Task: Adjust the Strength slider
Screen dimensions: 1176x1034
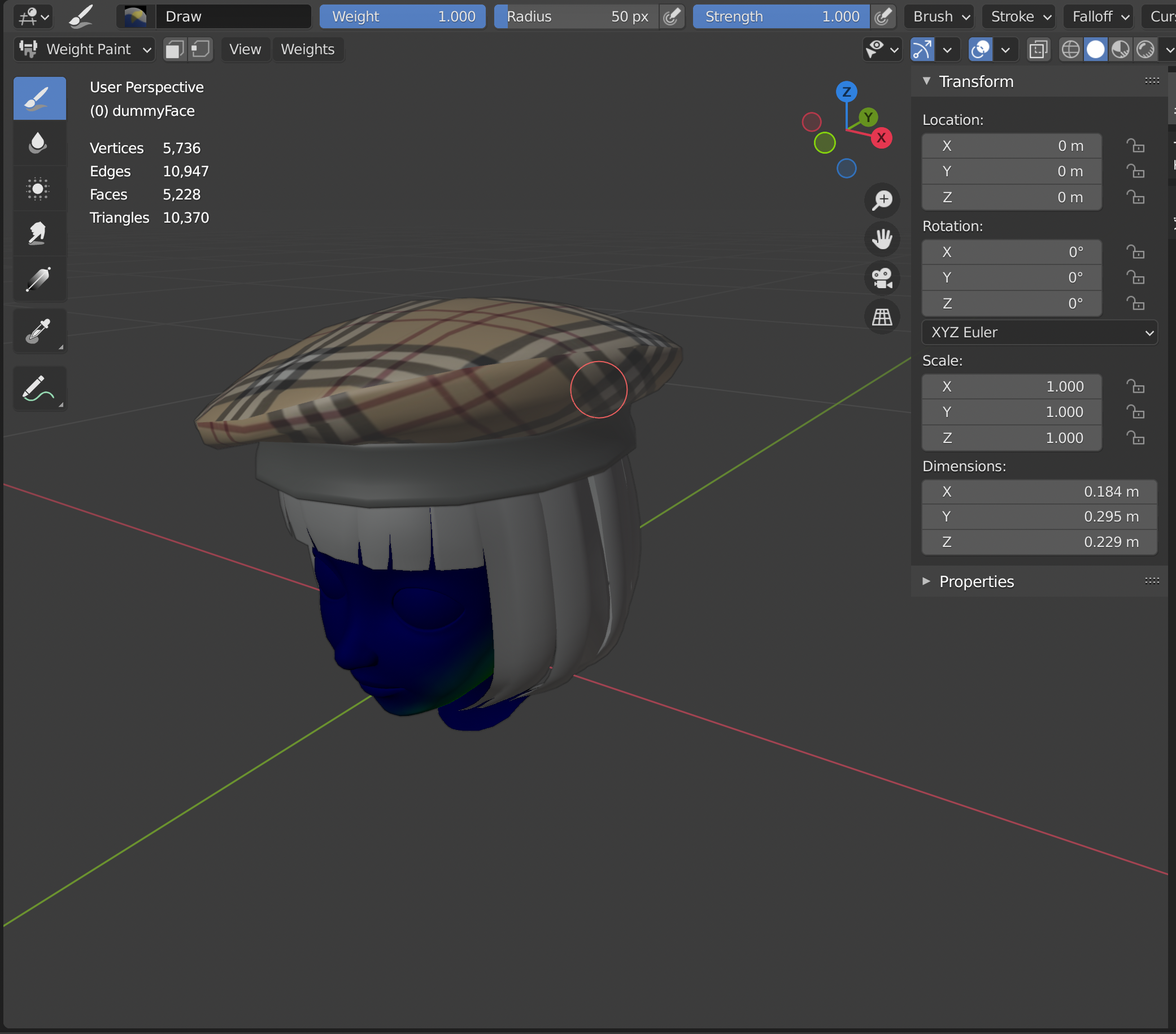Action: 781,17
